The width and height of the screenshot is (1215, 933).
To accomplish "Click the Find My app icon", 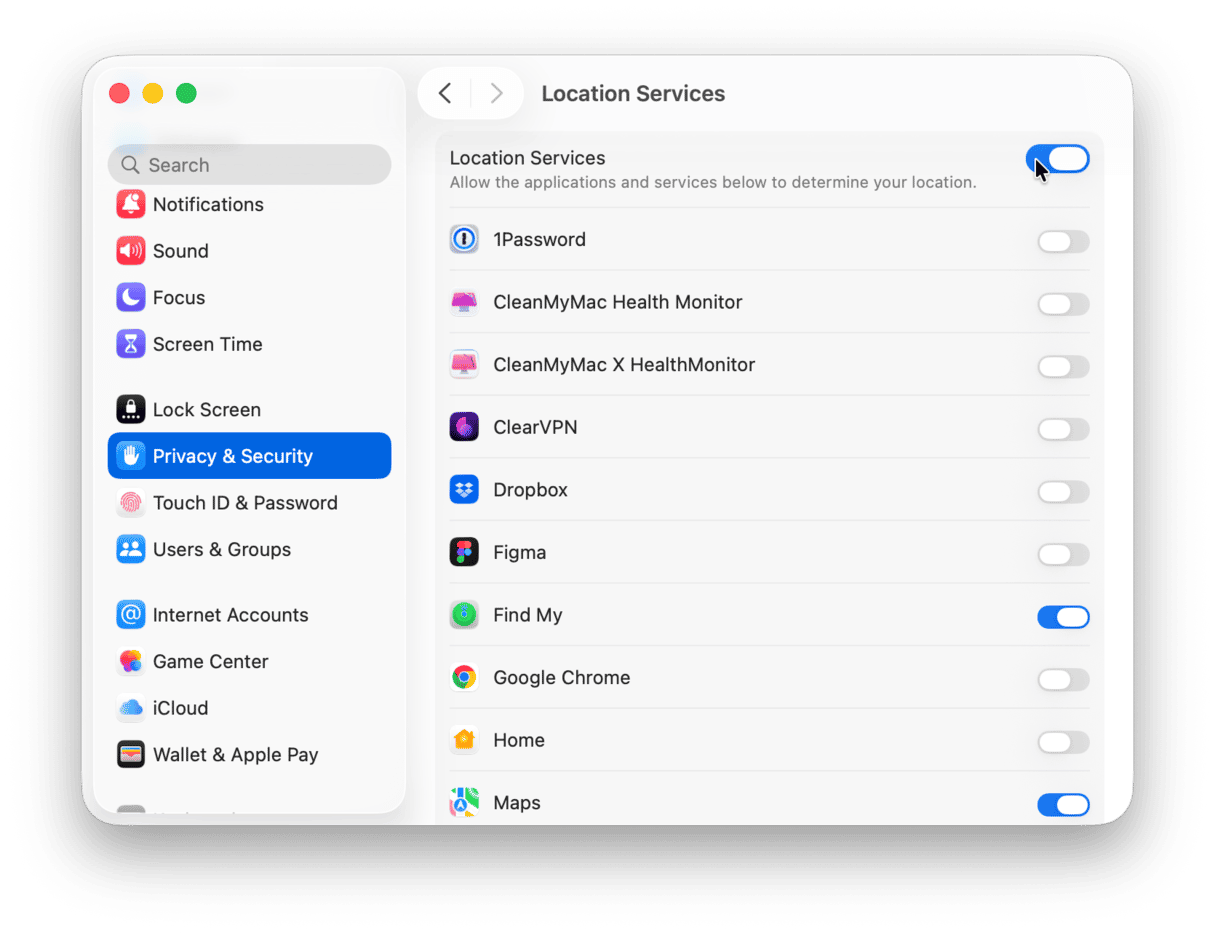I will 464,615.
